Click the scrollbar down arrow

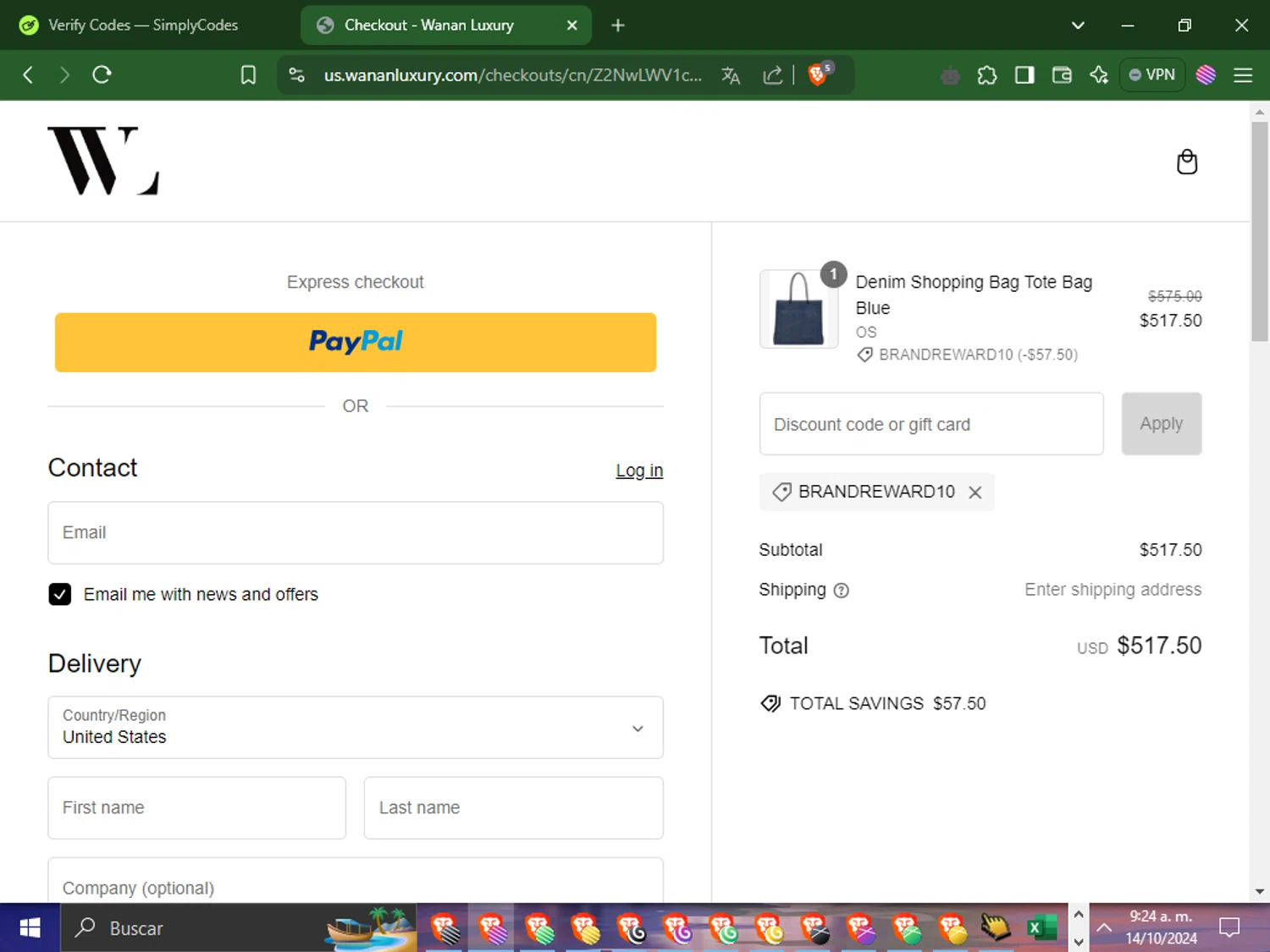coord(1259,892)
